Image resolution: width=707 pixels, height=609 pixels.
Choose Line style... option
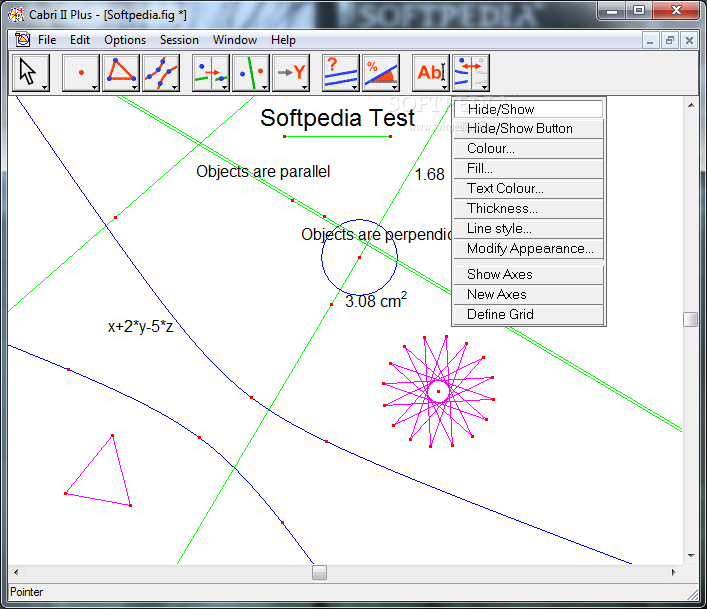pos(528,229)
